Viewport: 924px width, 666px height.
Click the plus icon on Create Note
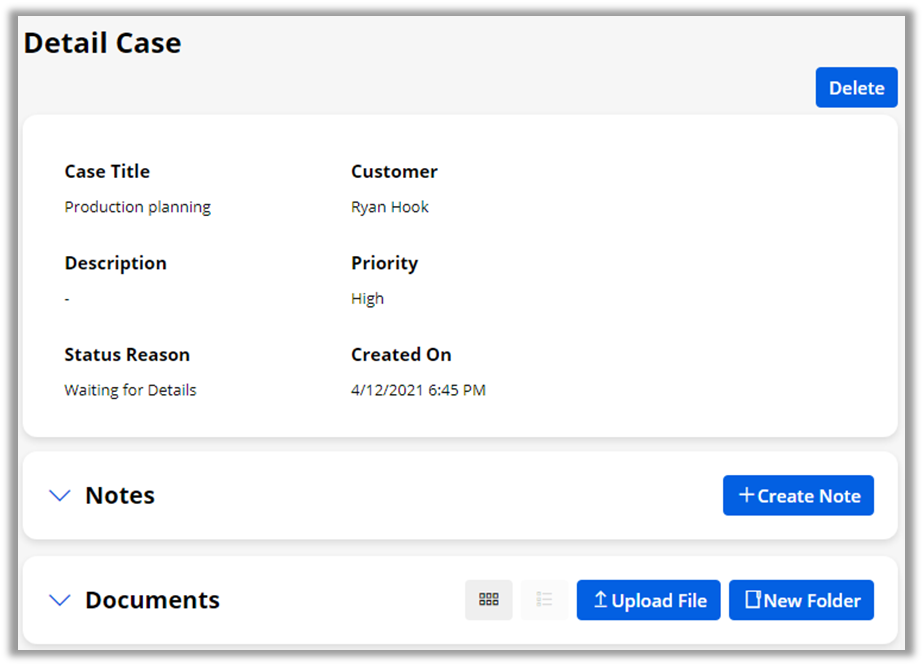tap(746, 495)
